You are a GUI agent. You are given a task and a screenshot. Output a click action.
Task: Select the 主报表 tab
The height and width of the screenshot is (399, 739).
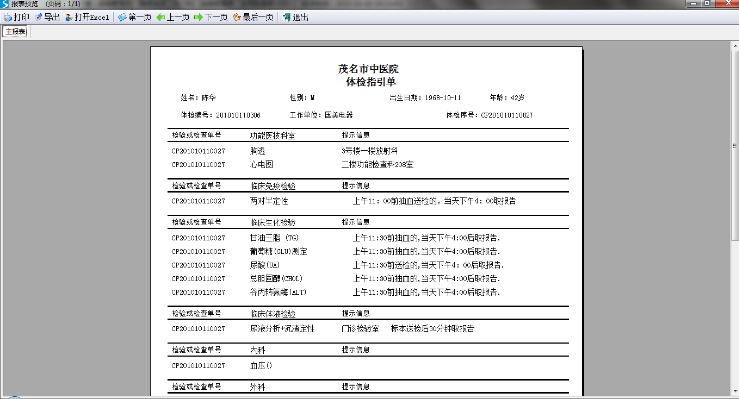click(16, 32)
